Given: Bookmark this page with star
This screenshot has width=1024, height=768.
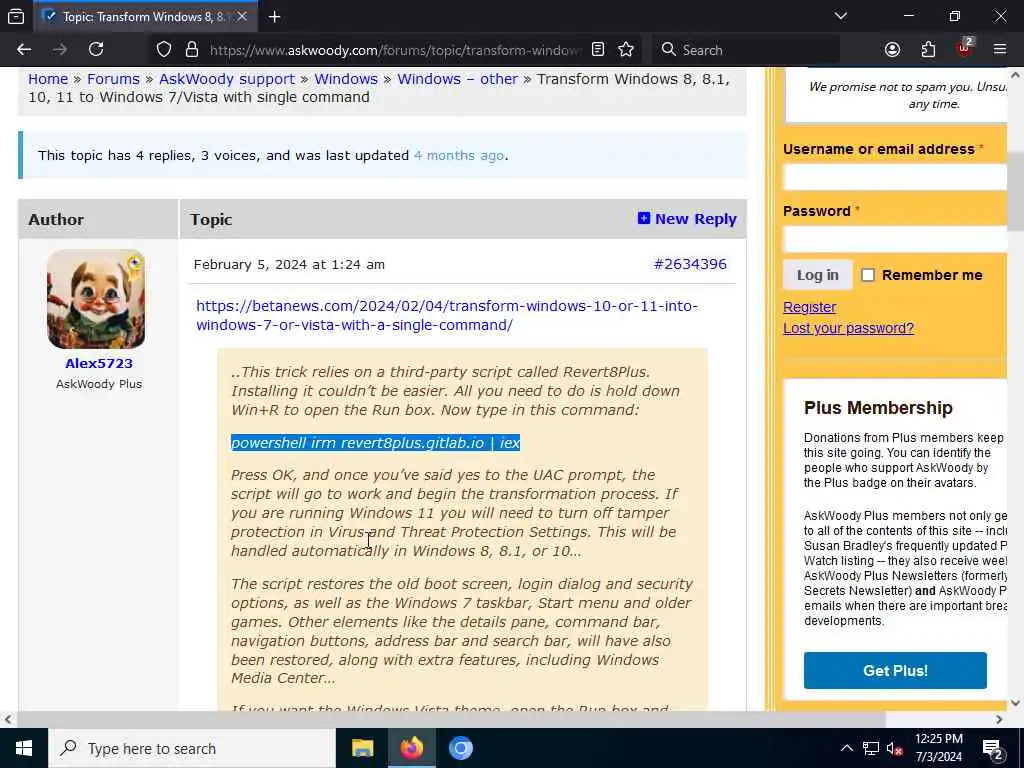Looking at the screenshot, I should 626,50.
